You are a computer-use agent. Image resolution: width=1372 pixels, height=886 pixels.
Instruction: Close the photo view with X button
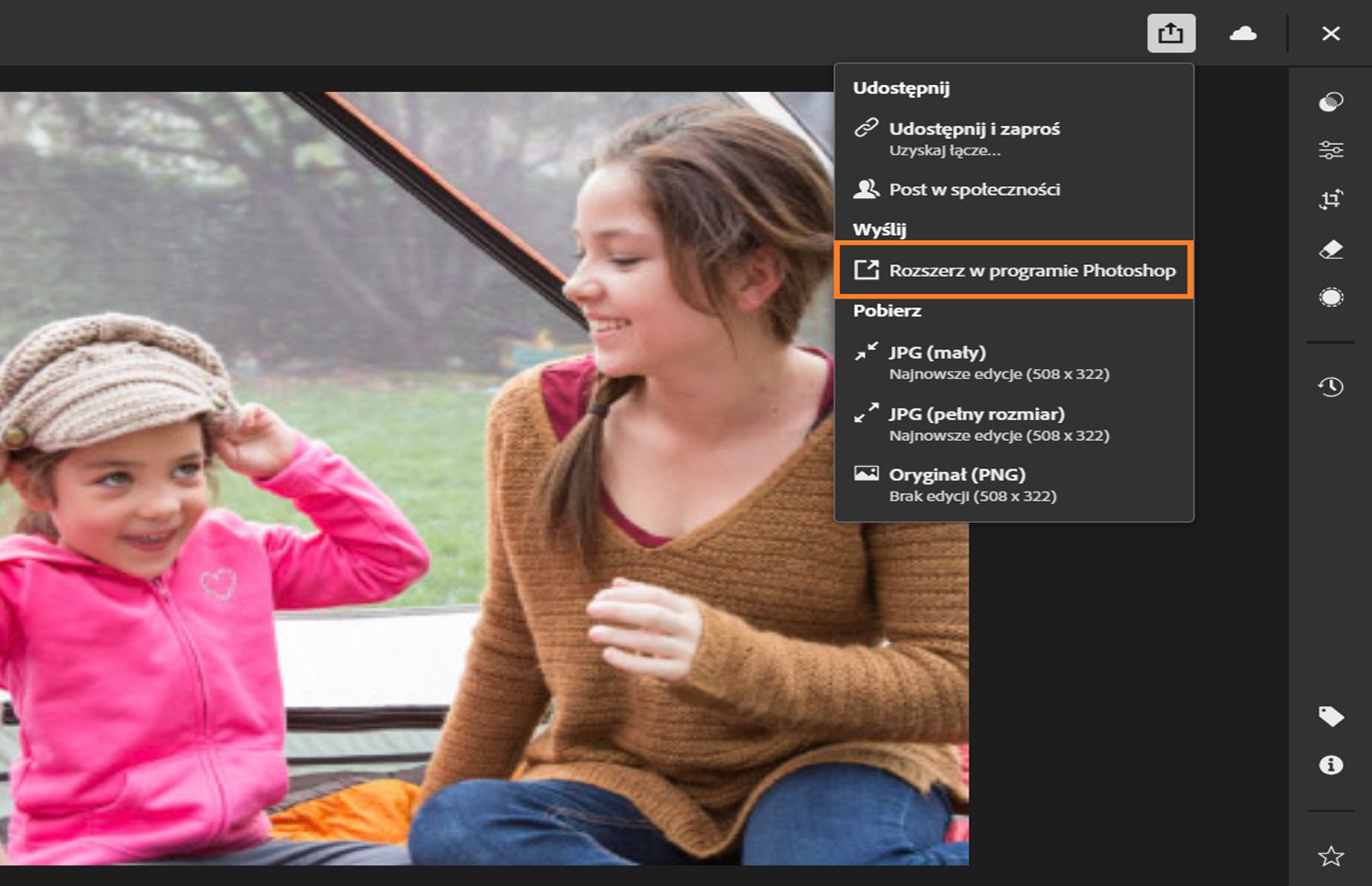[1332, 33]
